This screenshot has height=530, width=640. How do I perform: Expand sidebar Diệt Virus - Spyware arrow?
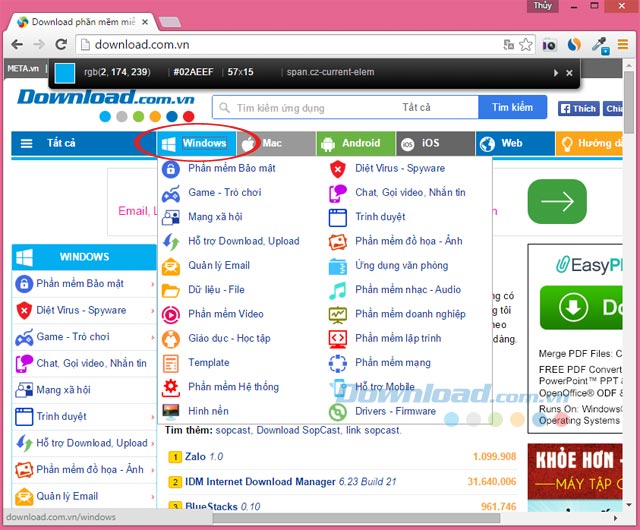point(153,310)
